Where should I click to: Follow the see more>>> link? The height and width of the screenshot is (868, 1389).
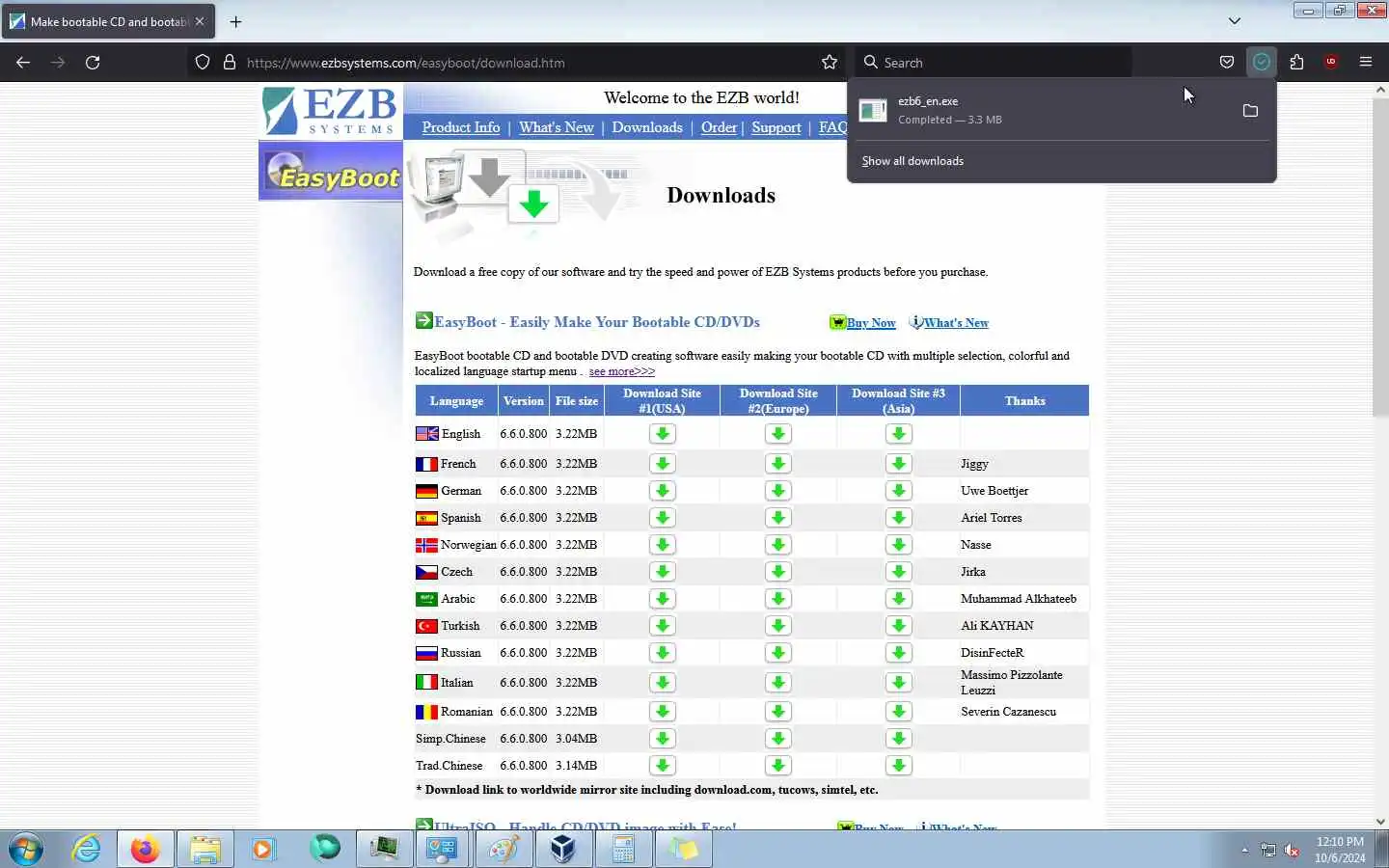coord(622,372)
